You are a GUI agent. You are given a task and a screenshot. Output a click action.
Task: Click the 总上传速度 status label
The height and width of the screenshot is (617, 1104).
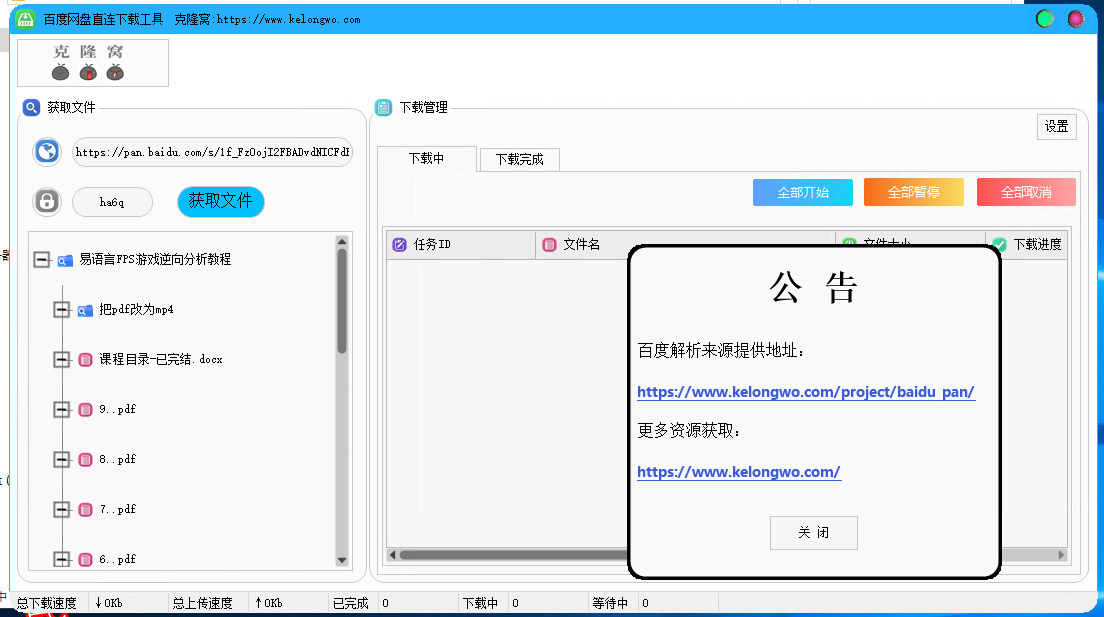(x=202, y=603)
